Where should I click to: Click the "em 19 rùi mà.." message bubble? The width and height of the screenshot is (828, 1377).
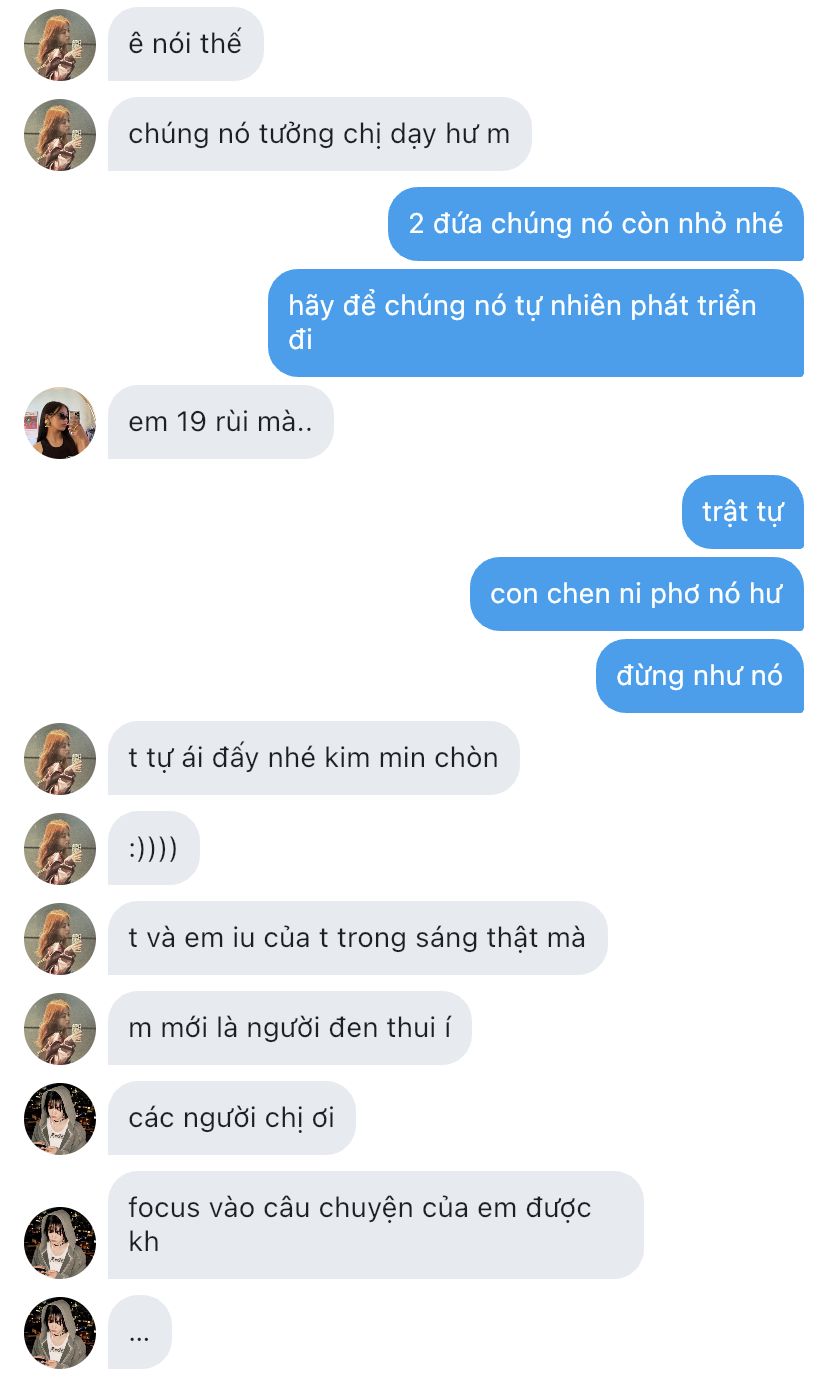pyautogui.click(x=221, y=422)
